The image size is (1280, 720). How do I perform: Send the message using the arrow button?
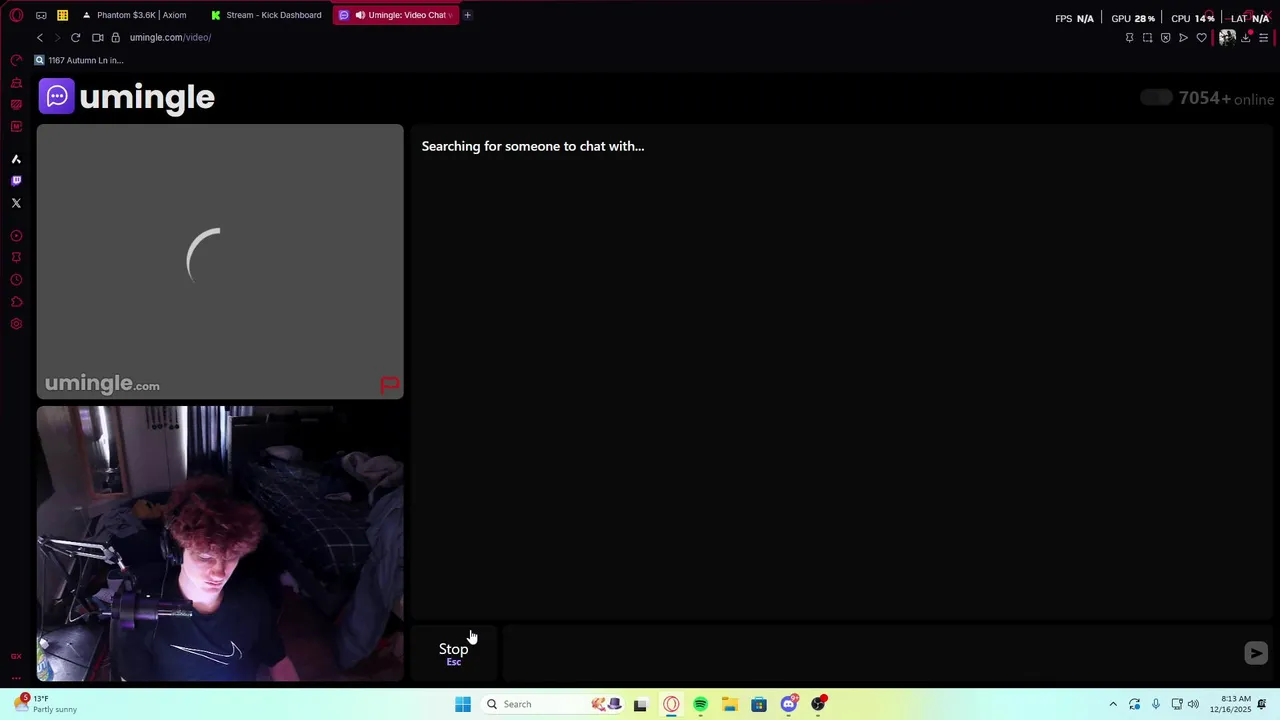click(1256, 653)
